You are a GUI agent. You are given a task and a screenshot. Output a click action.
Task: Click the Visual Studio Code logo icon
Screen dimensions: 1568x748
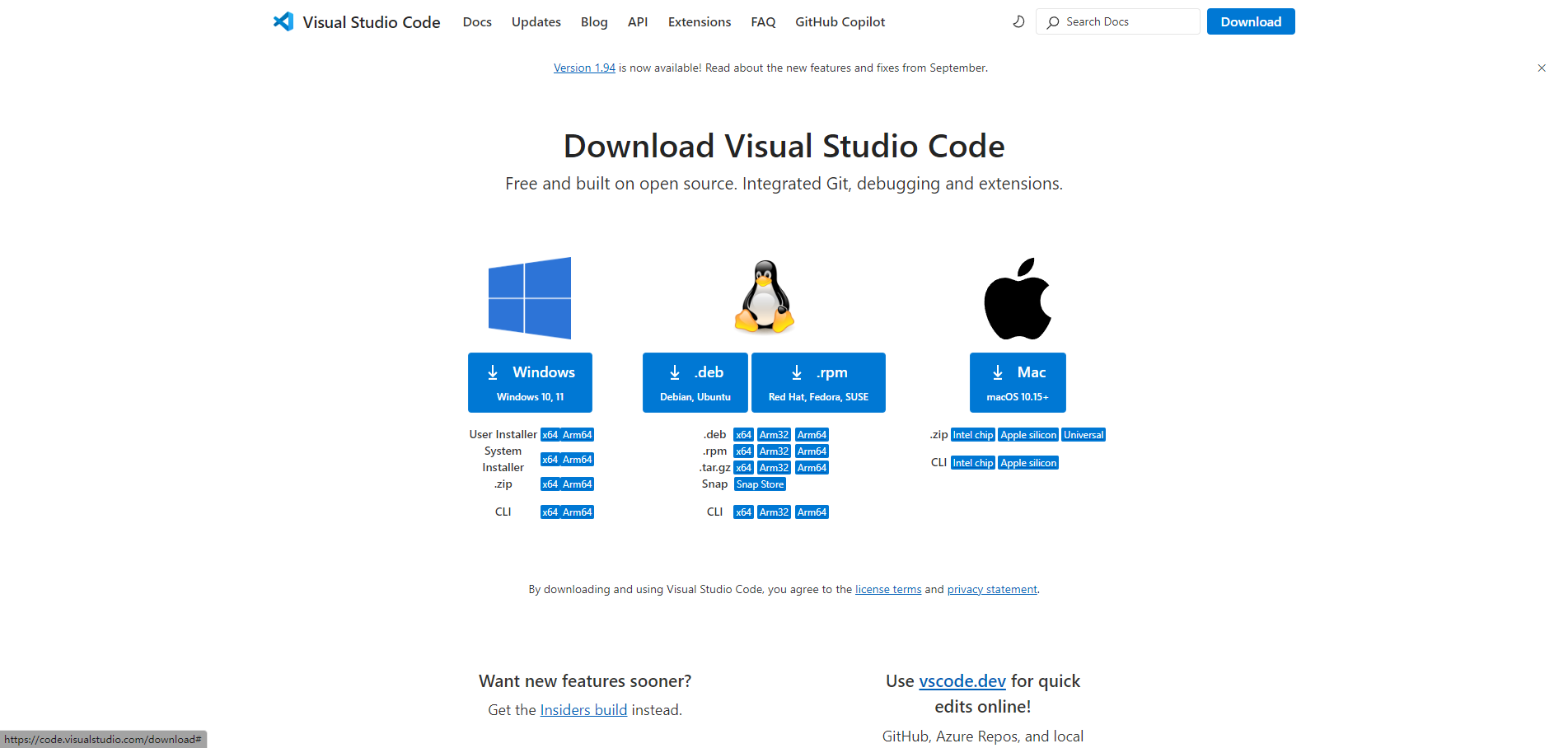[x=283, y=21]
